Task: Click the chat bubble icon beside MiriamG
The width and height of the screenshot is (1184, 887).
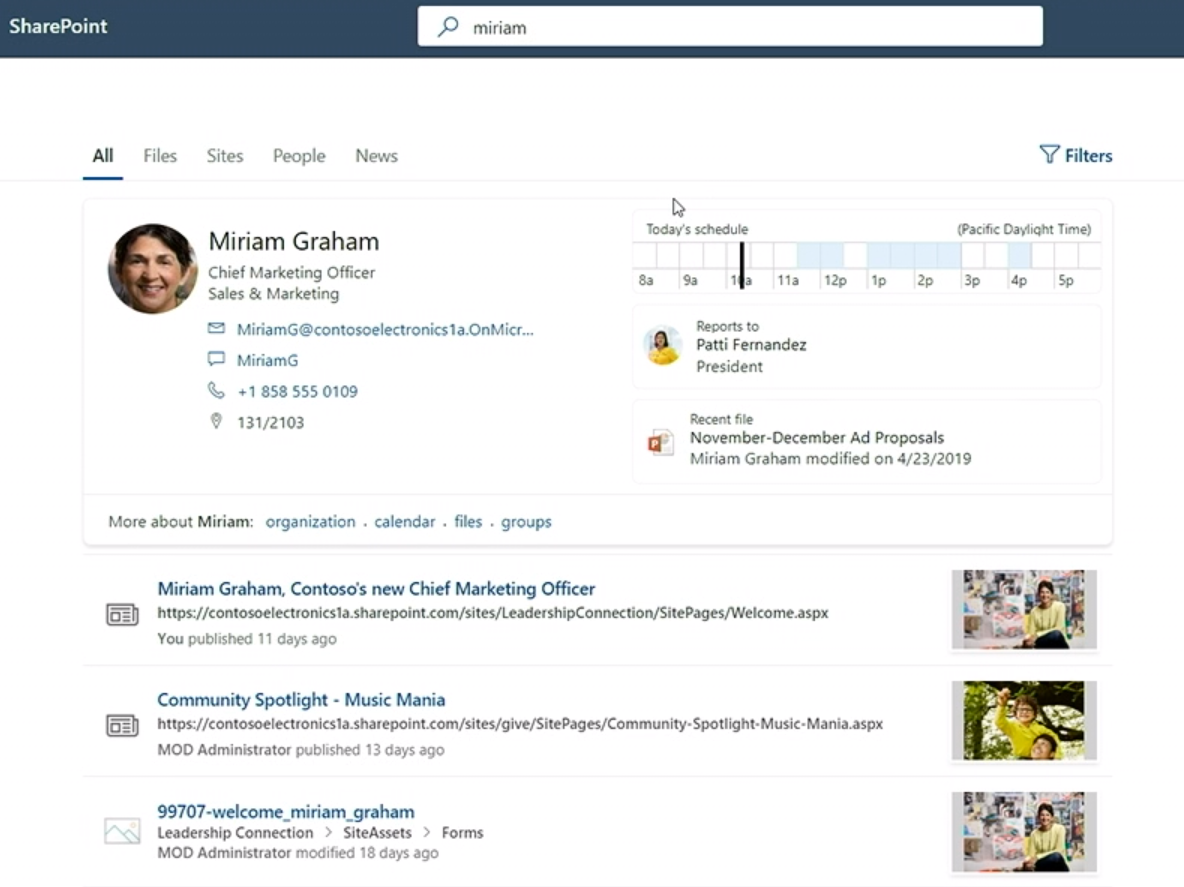Action: coord(216,360)
